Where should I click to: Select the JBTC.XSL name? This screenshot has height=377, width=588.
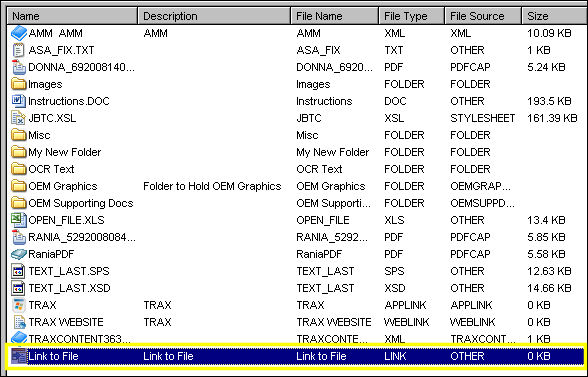click(52, 118)
